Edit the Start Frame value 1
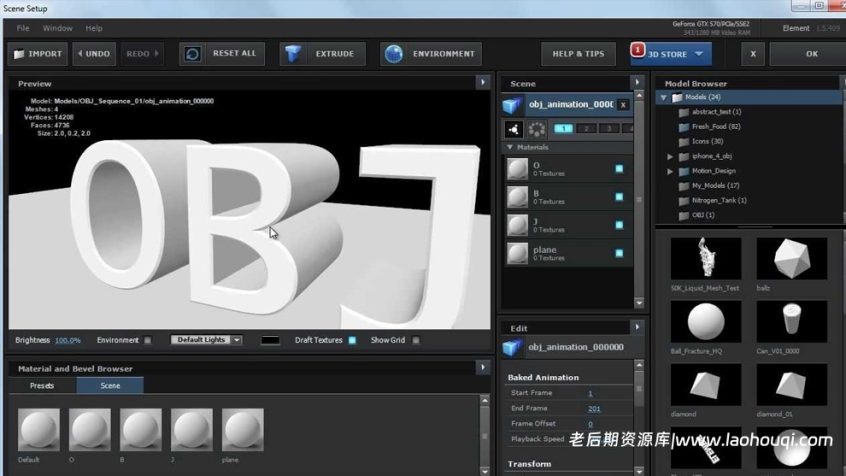846x476 pixels. tap(590, 393)
